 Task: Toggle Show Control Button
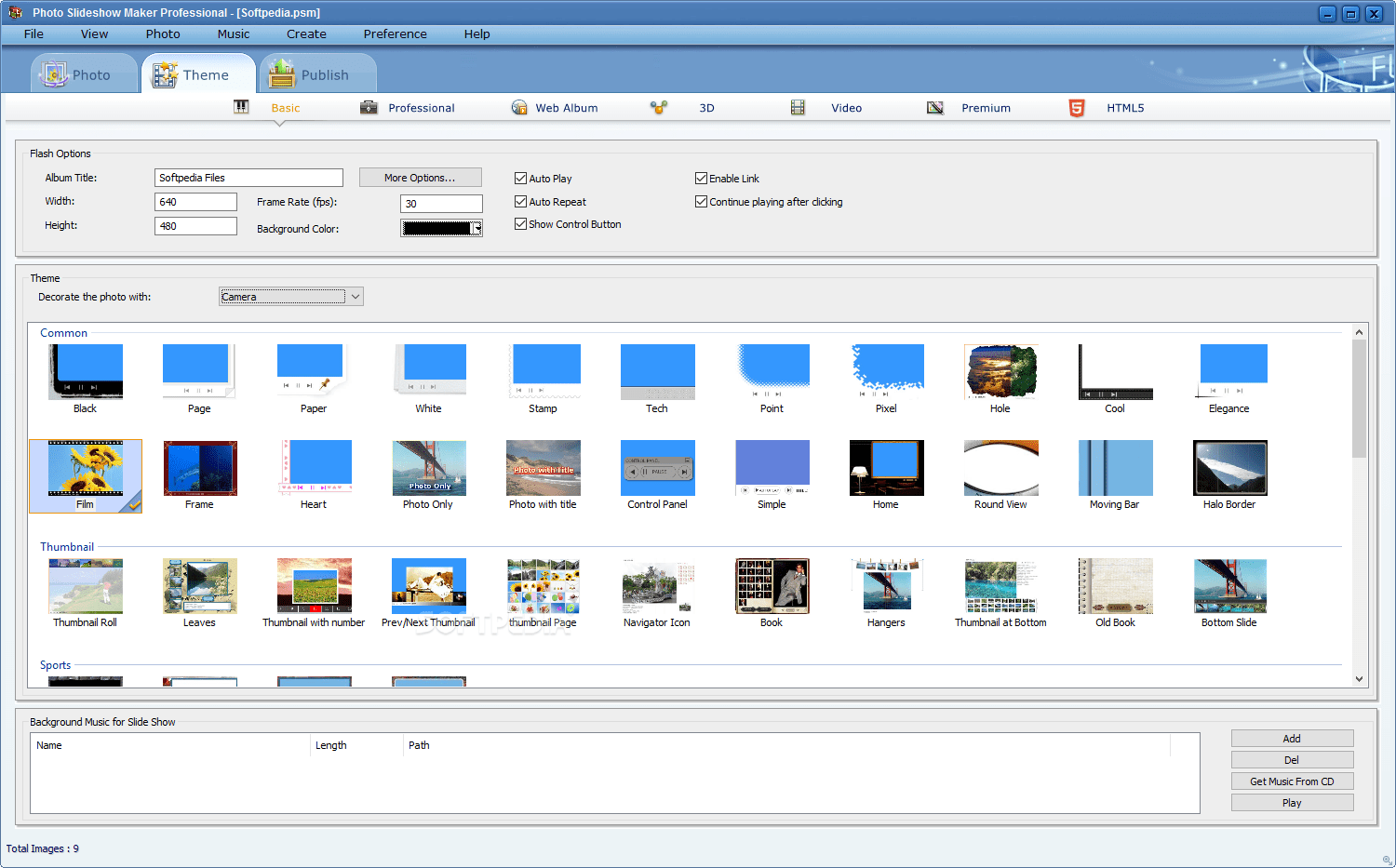tap(520, 223)
